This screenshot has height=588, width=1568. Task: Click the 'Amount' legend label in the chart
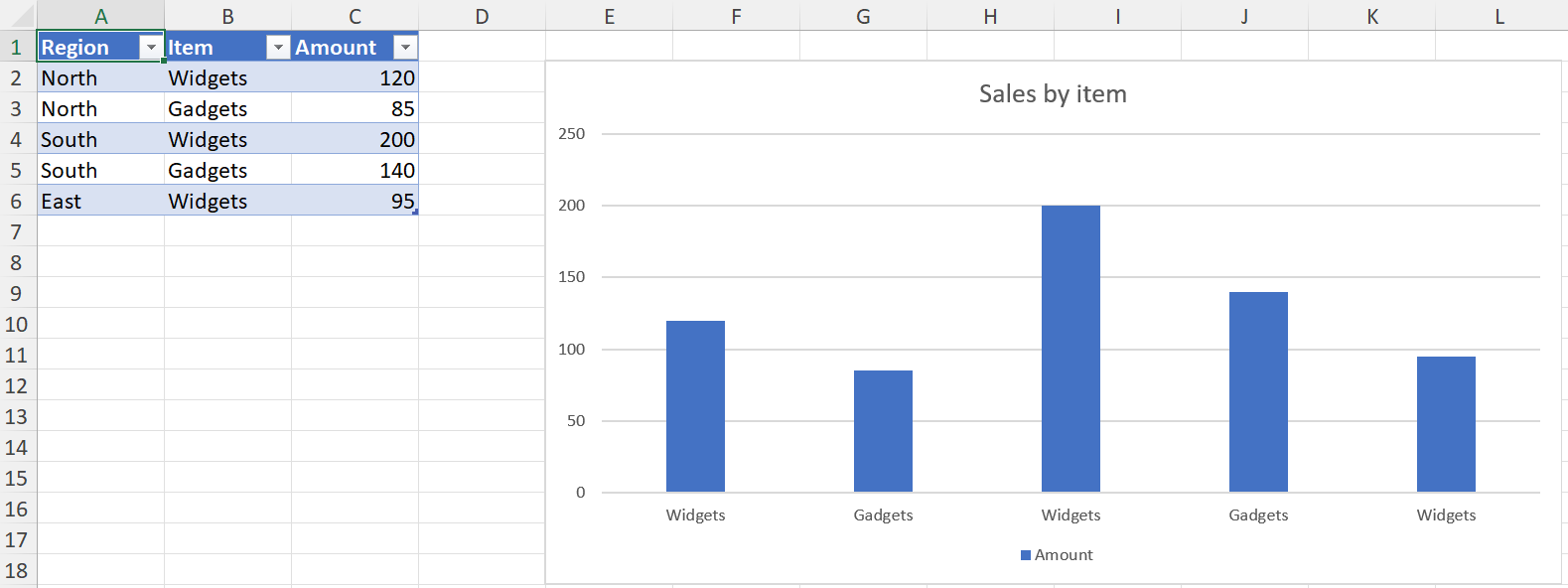pos(1064,555)
